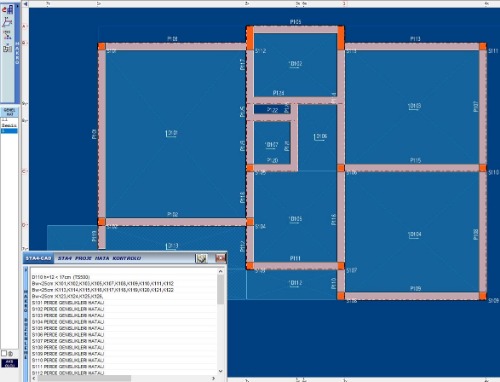Click the horizontal scrollbar right arrow
Viewport: 500px width, 382px height.
214,378
